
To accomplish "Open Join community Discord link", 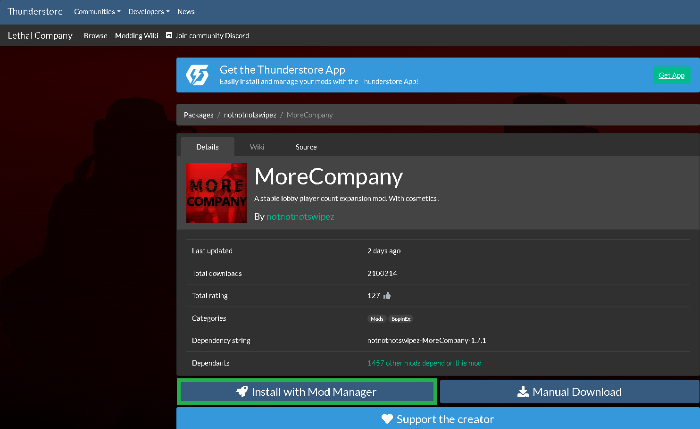I will [212, 36].
